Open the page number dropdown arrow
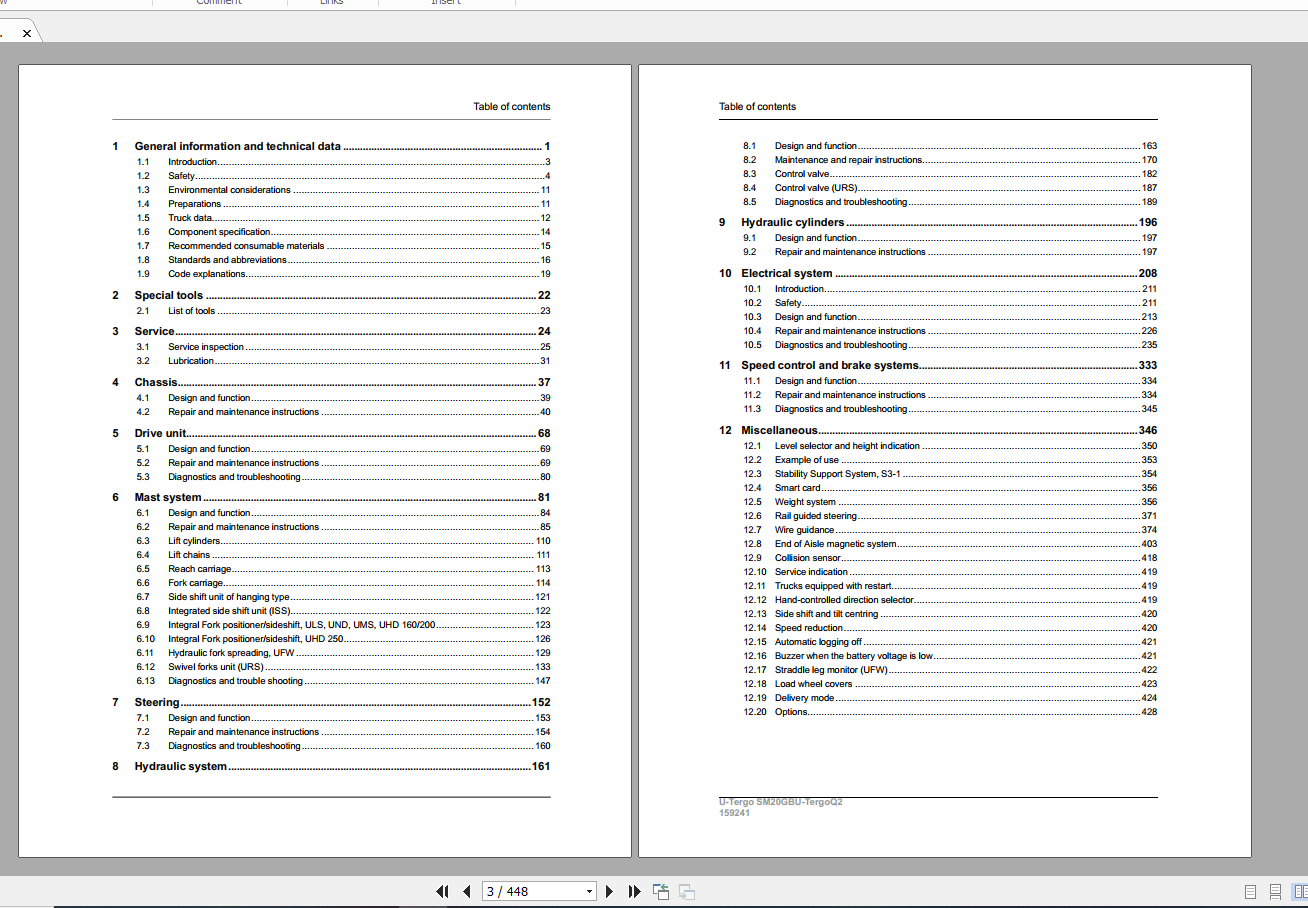The height and width of the screenshot is (908, 1308). click(x=589, y=891)
